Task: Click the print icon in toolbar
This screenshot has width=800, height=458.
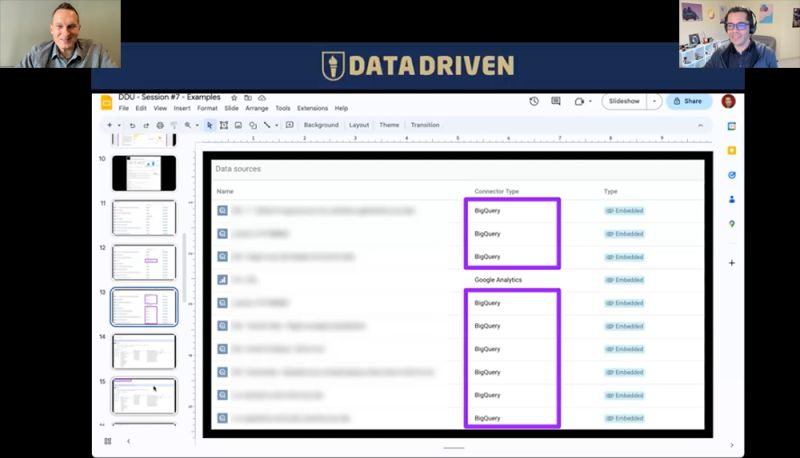Action: pos(160,125)
